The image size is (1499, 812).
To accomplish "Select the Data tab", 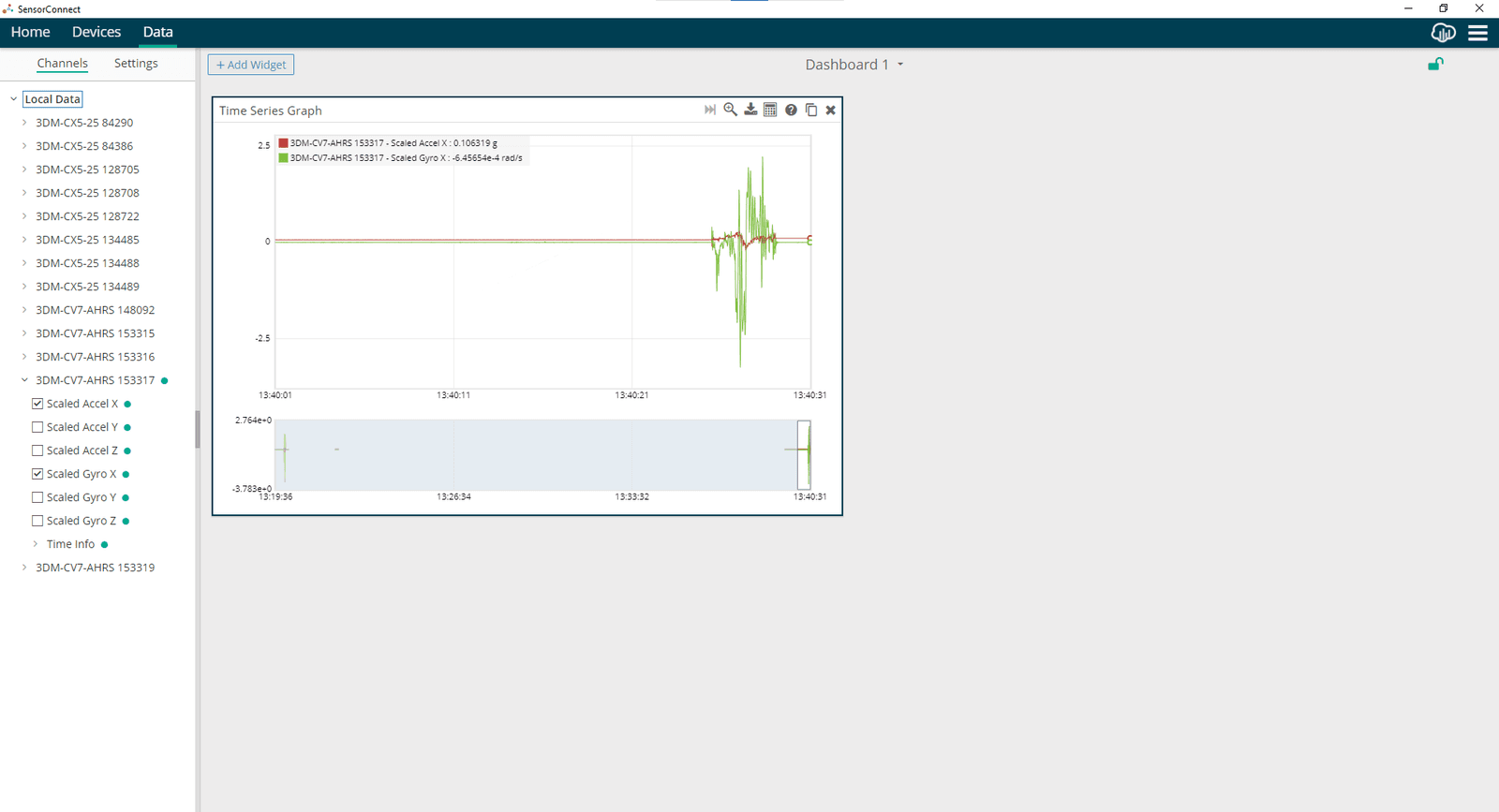I will coord(157,32).
